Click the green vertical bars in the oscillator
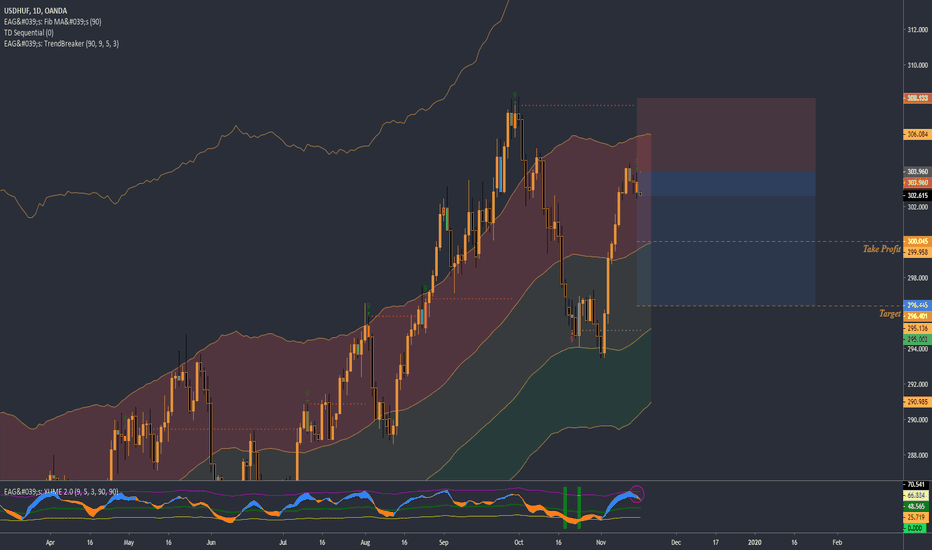This screenshot has width=932, height=550. click(x=571, y=505)
